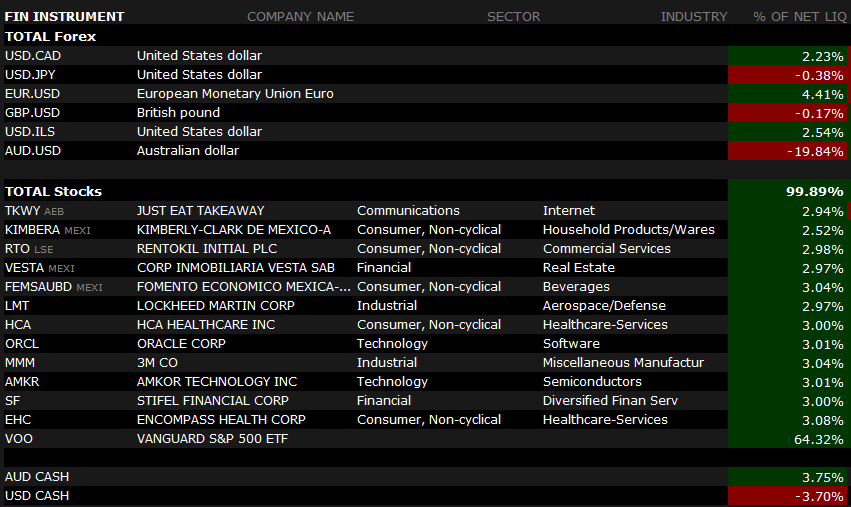Select the USD CASH row
The height and width of the screenshot is (507, 851).
[426, 496]
